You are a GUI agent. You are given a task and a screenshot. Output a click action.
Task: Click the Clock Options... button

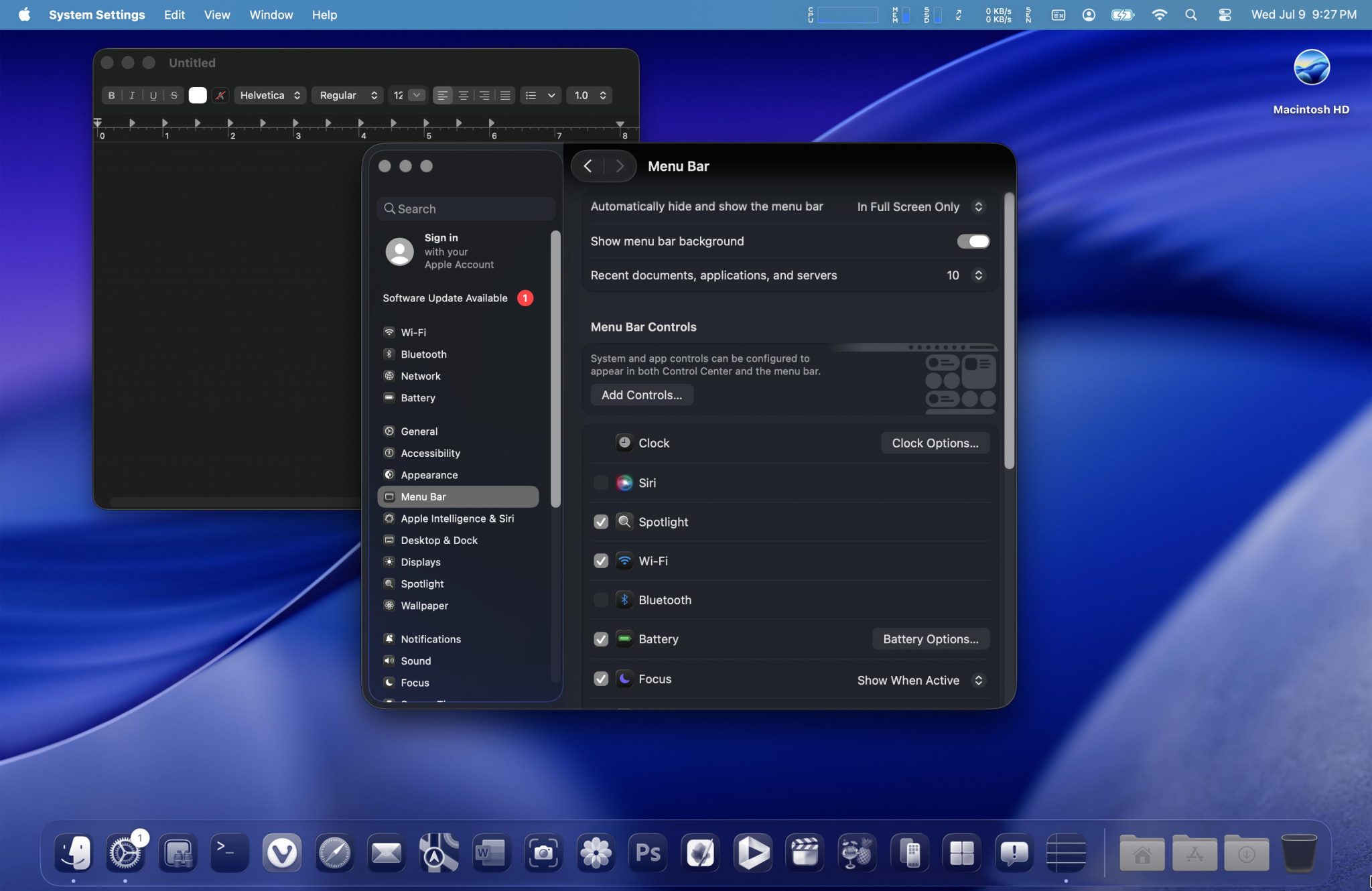(935, 443)
